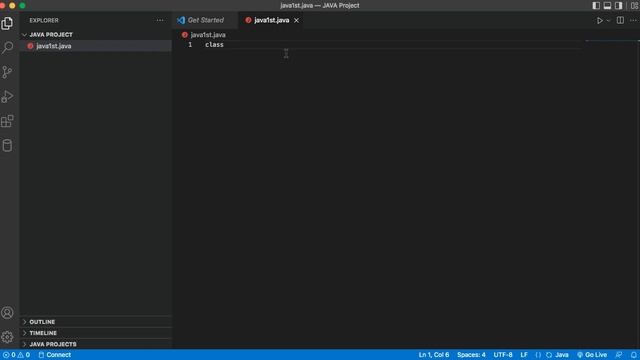
Task: Switch to the Get Started tab
Action: (x=206, y=20)
